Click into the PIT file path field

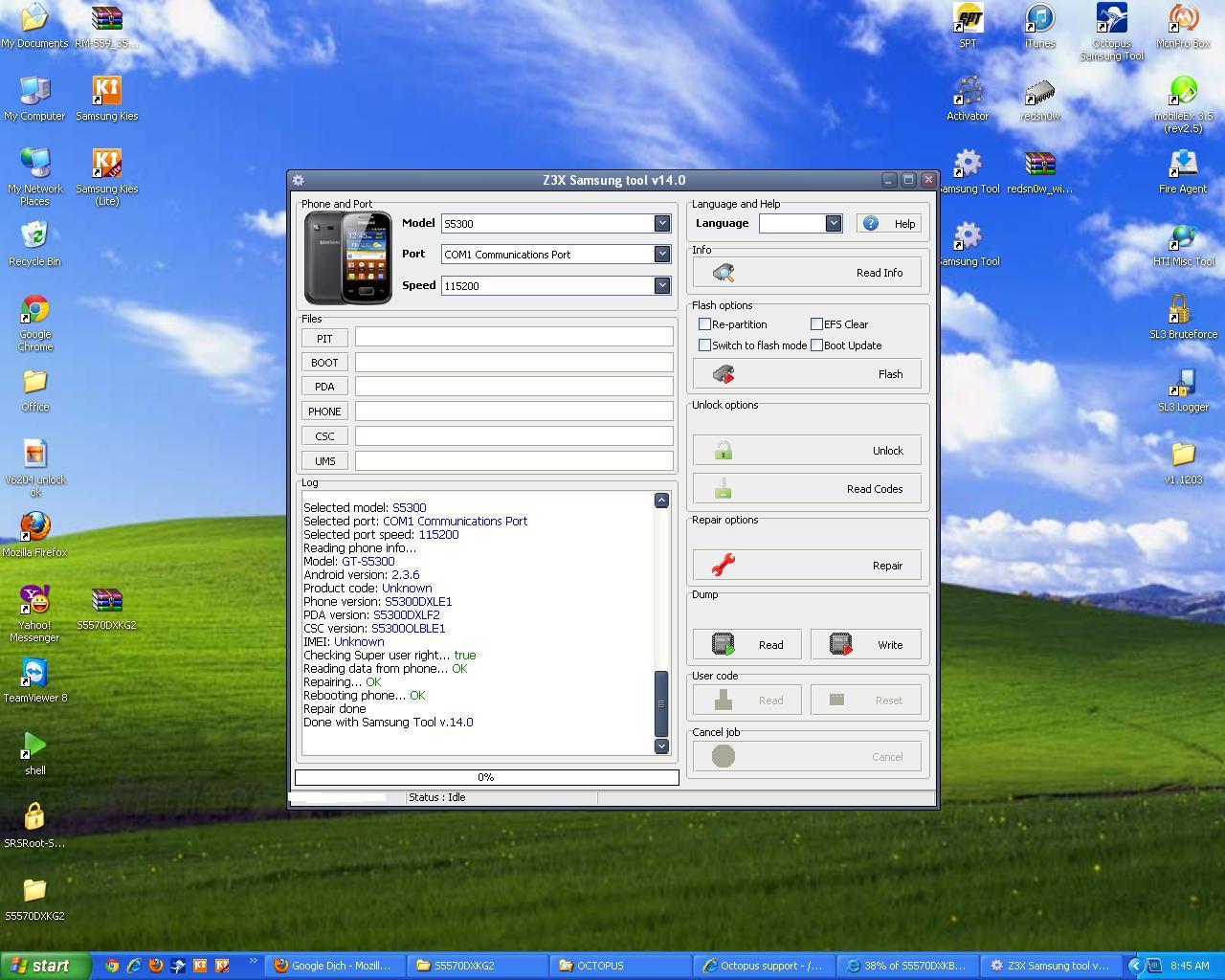514,336
